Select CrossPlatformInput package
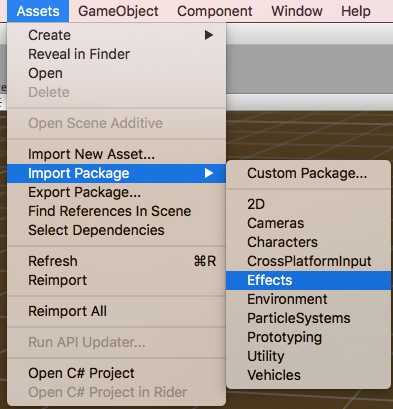393x409 pixels. pos(308,261)
